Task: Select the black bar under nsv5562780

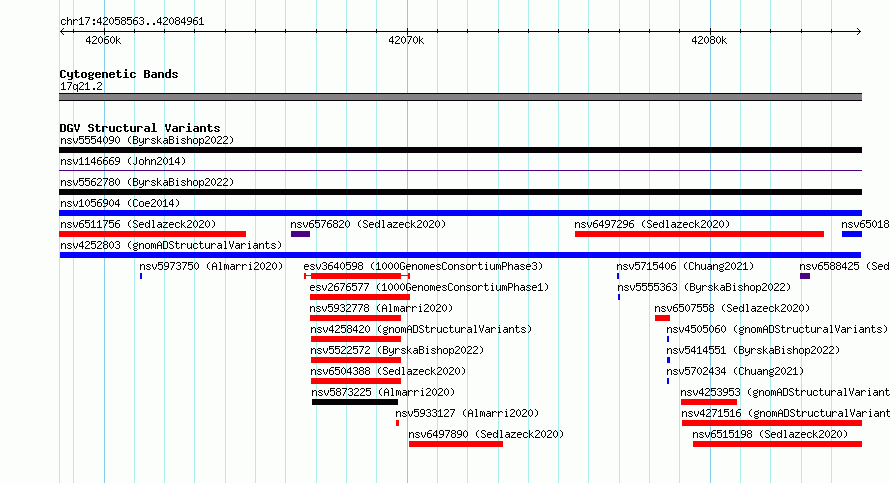Action: (460, 192)
